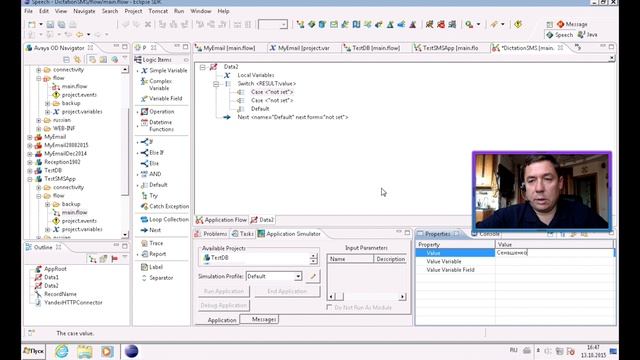
Task: Expand the Reception1902 project node
Action: coord(30,162)
